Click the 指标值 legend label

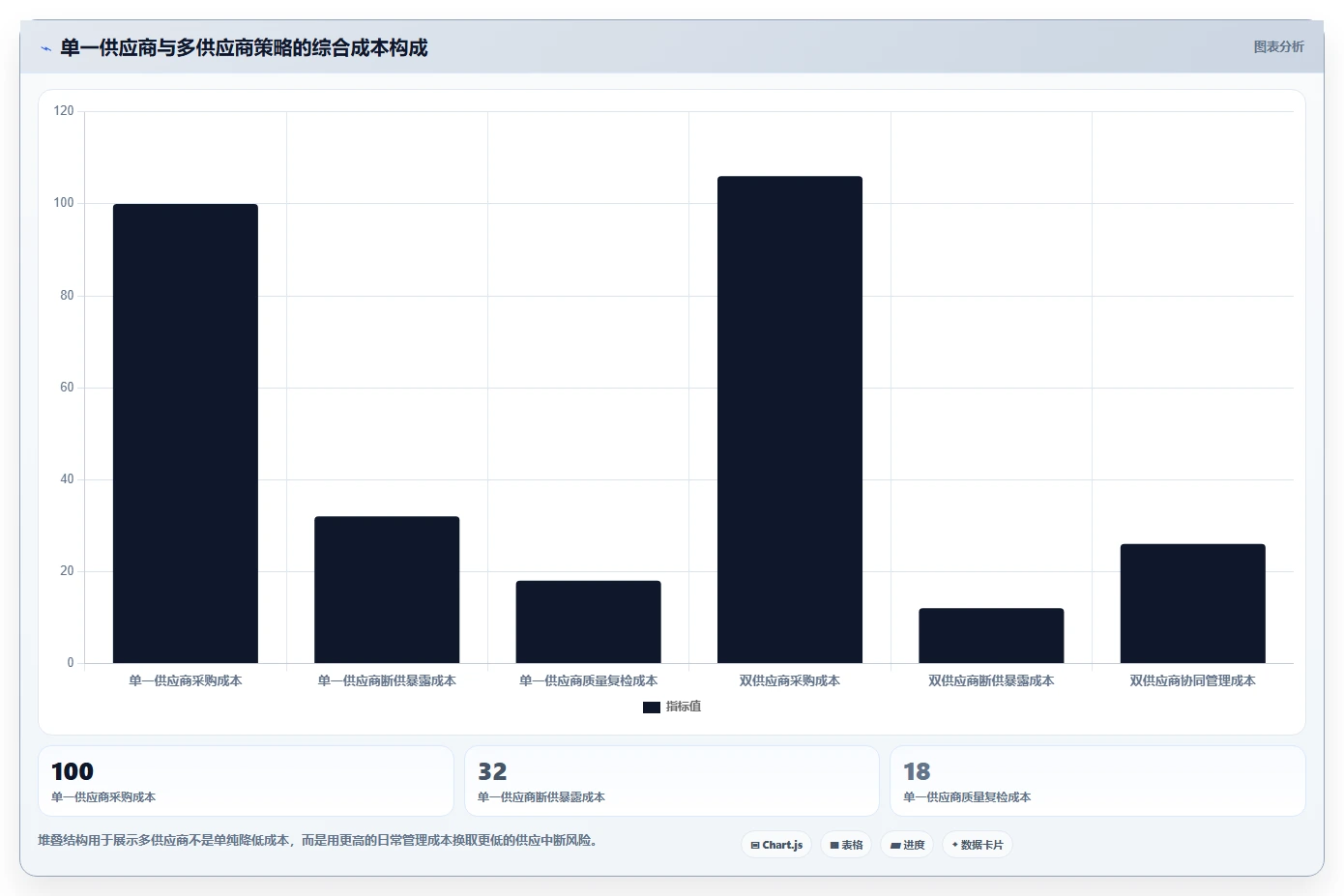point(684,707)
